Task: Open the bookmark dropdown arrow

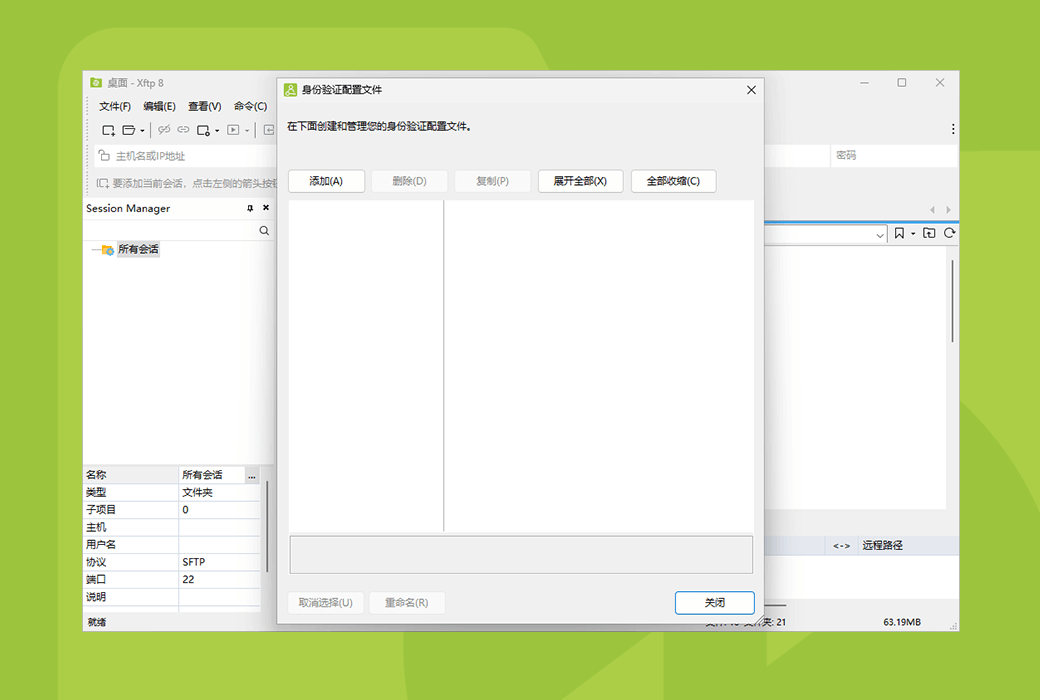Action: (913, 234)
